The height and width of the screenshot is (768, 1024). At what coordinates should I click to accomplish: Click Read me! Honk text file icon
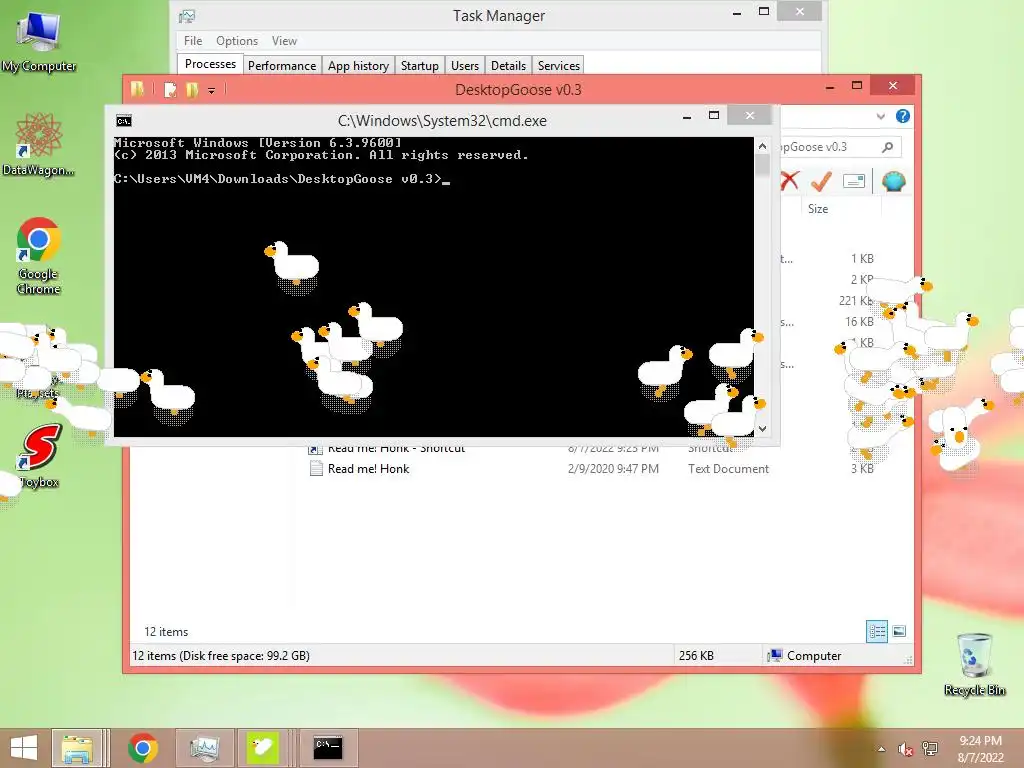tap(316, 468)
